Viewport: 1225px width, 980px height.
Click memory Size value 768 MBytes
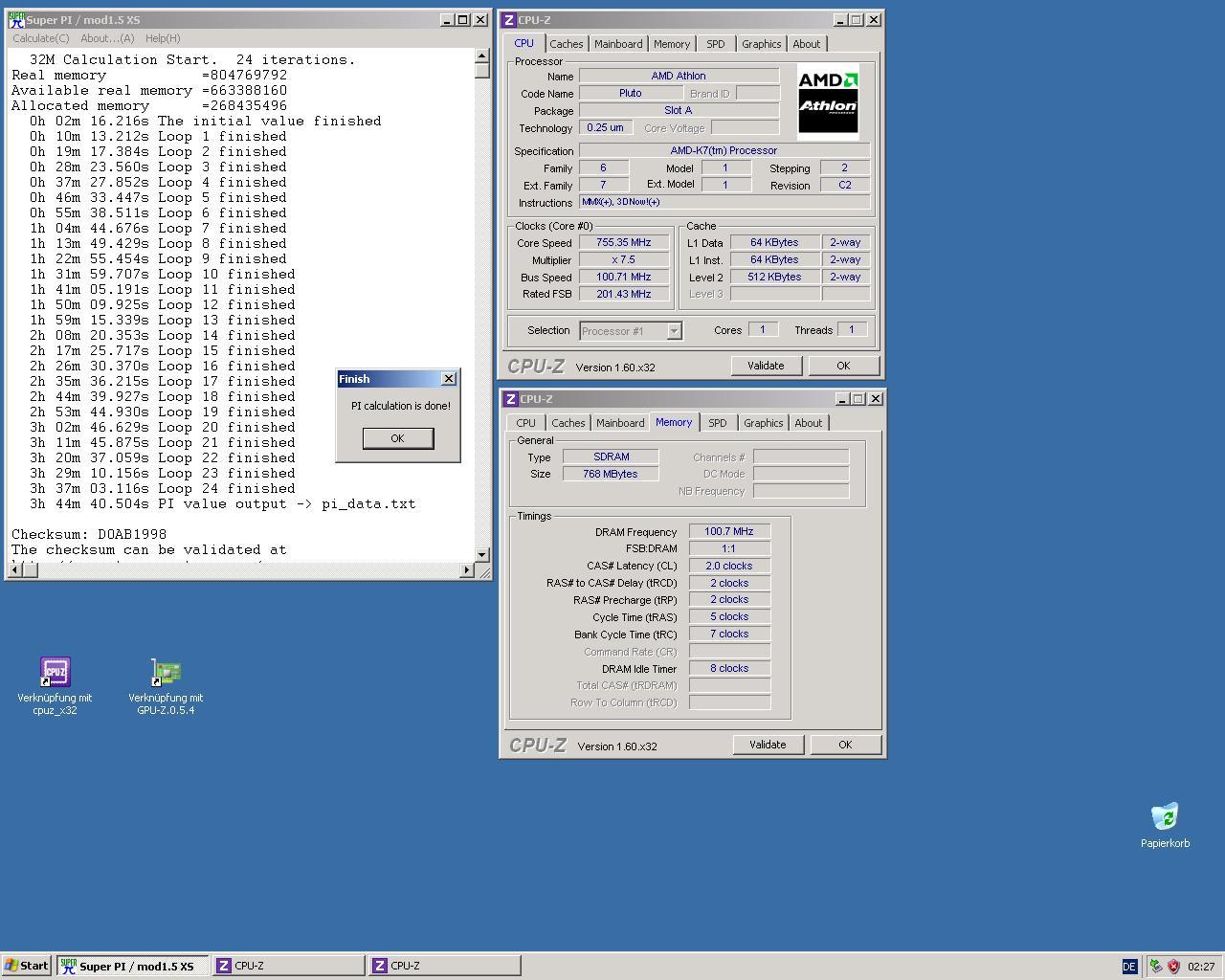[x=611, y=474]
